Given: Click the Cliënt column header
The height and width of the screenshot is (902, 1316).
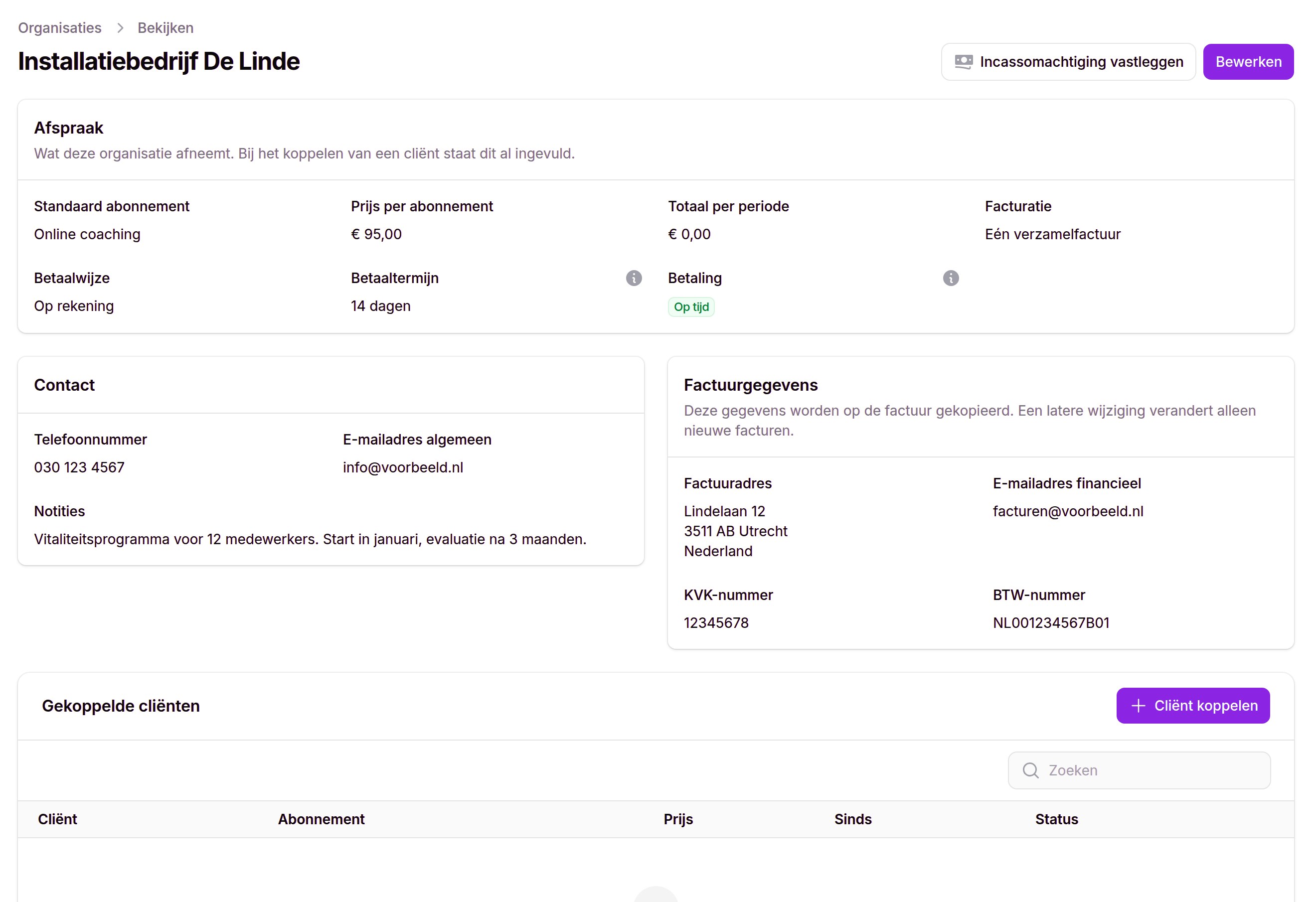Looking at the screenshot, I should pos(57,819).
